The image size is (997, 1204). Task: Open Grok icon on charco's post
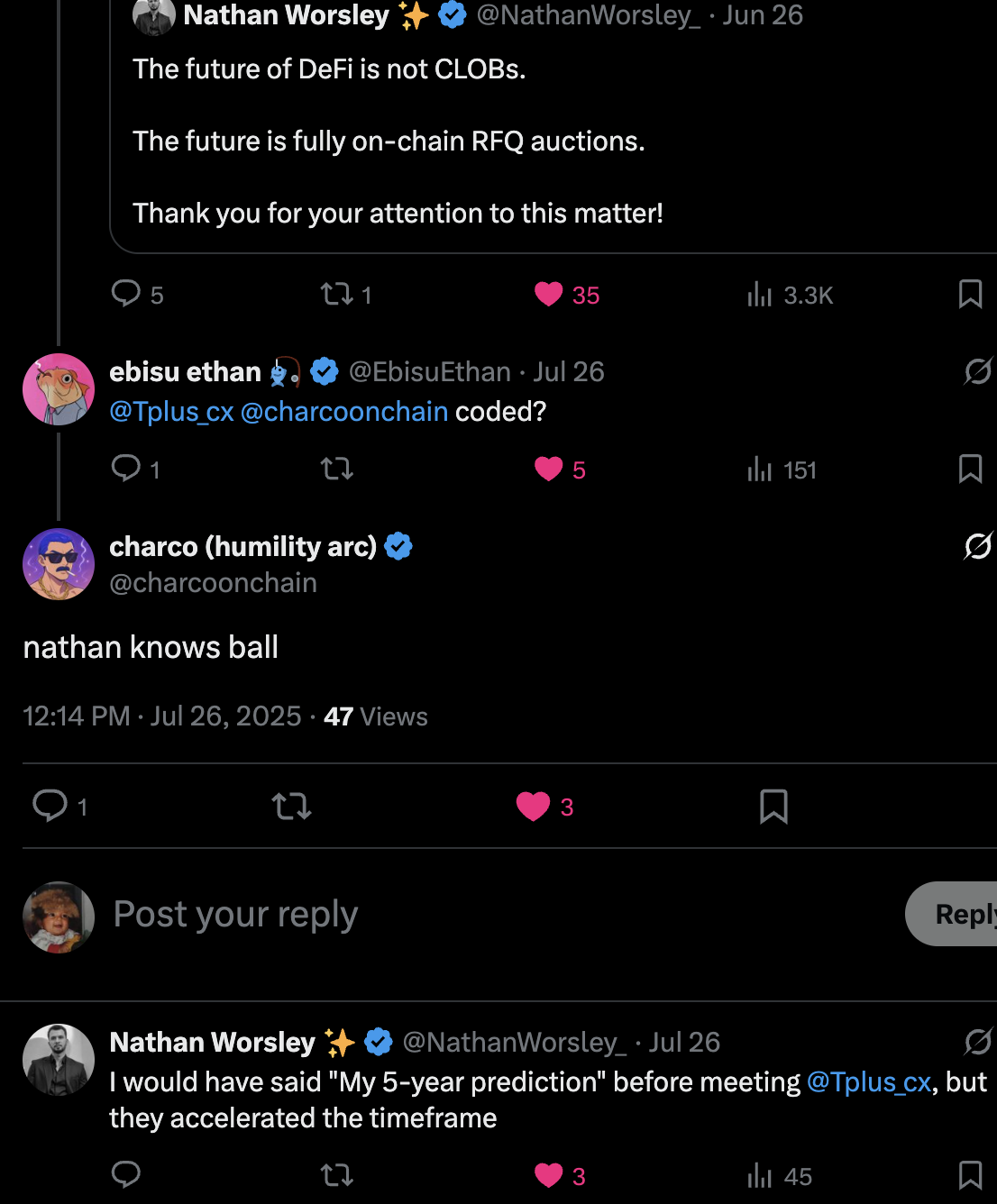pyautogui.click(x=977, y=546)
